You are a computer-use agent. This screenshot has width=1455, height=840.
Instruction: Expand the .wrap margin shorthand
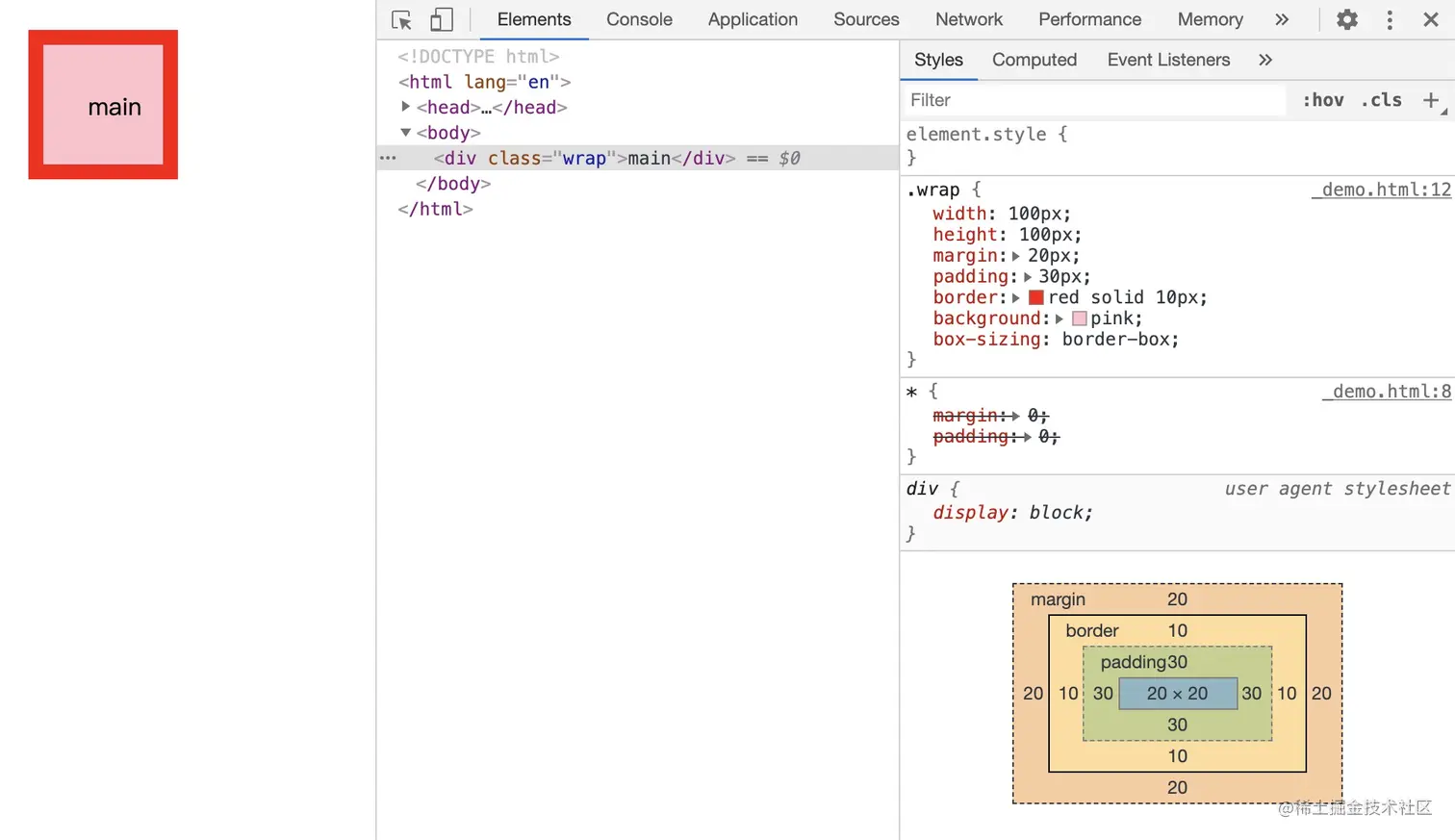(x=1016, y=256)
